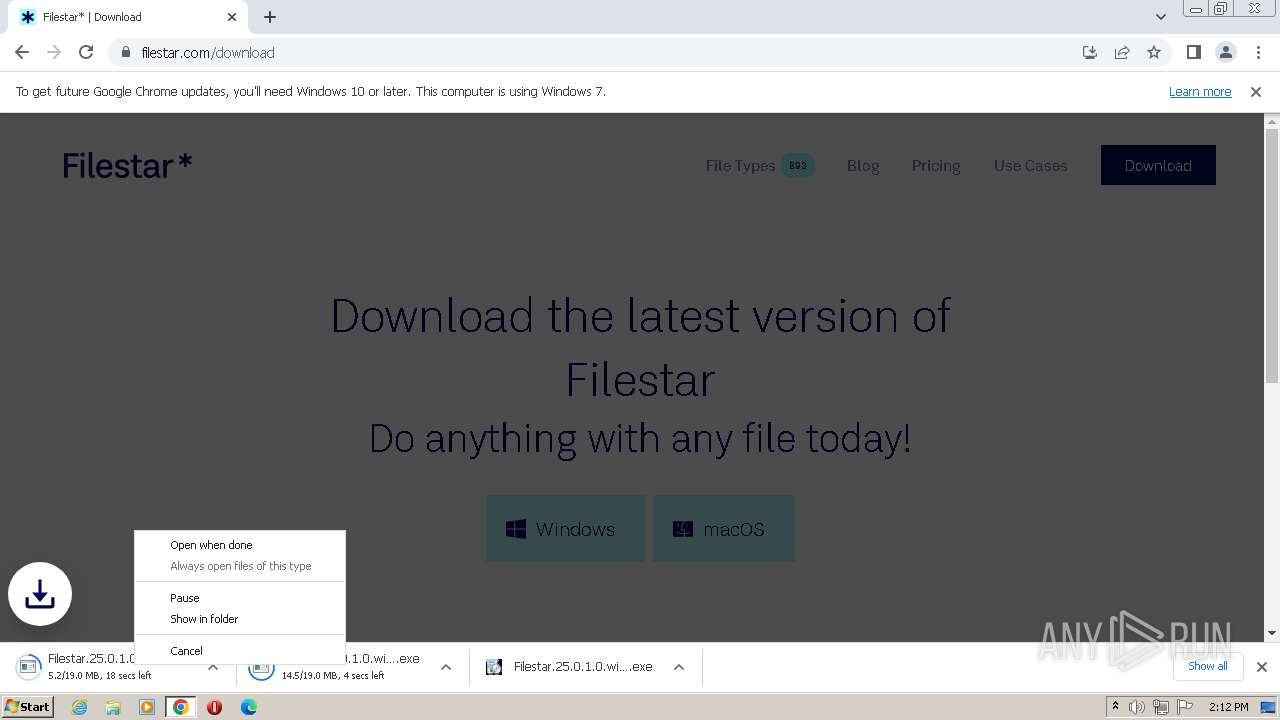
Task: Go back to the previous page
Action: 22,52
